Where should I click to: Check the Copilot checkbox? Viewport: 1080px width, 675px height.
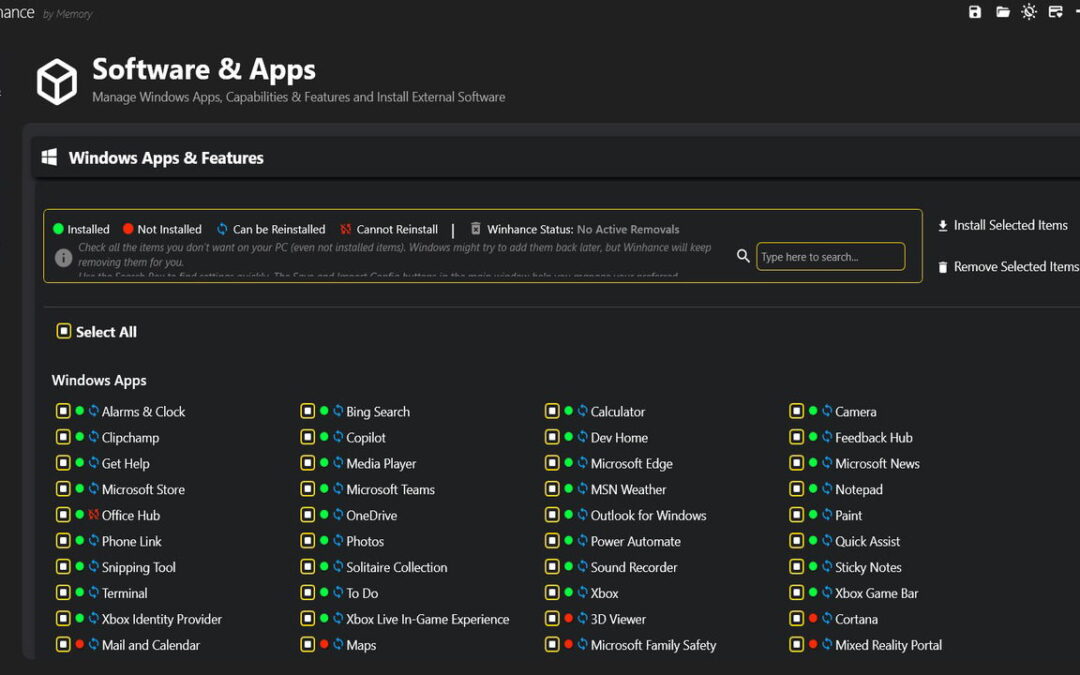(307, 437)
